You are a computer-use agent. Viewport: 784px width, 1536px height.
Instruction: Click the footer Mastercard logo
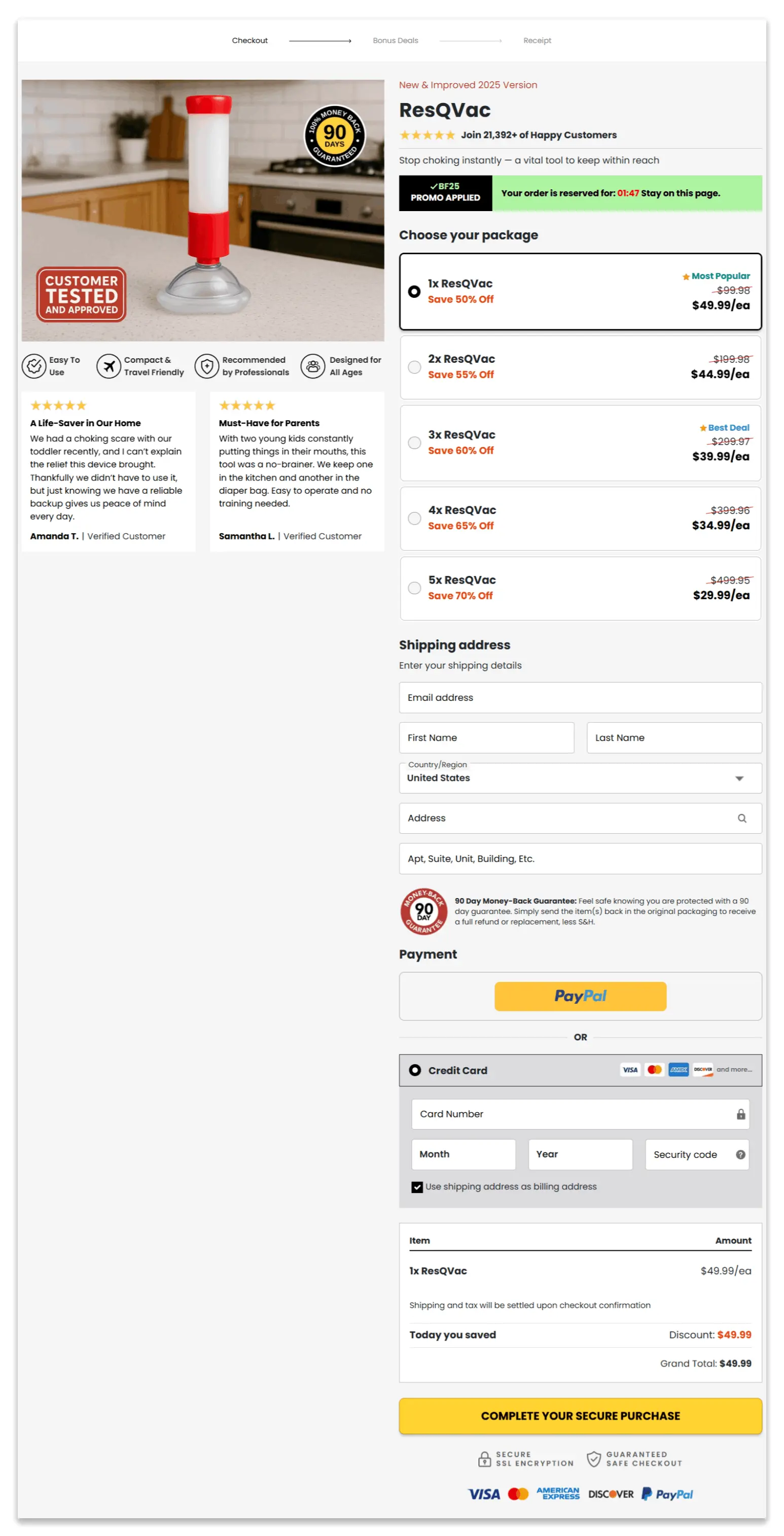point(518,1494)
